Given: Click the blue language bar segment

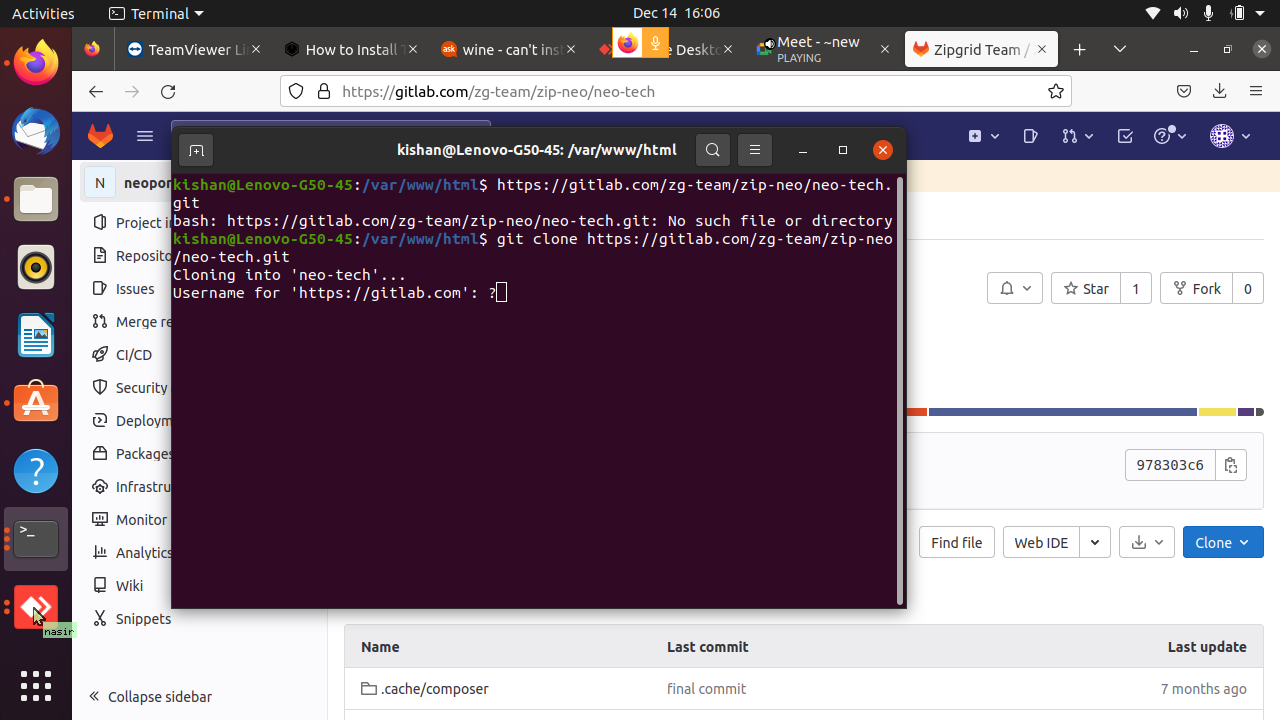Looking at the screenshot, I should pyautogui.click(x=1062, y=412).
